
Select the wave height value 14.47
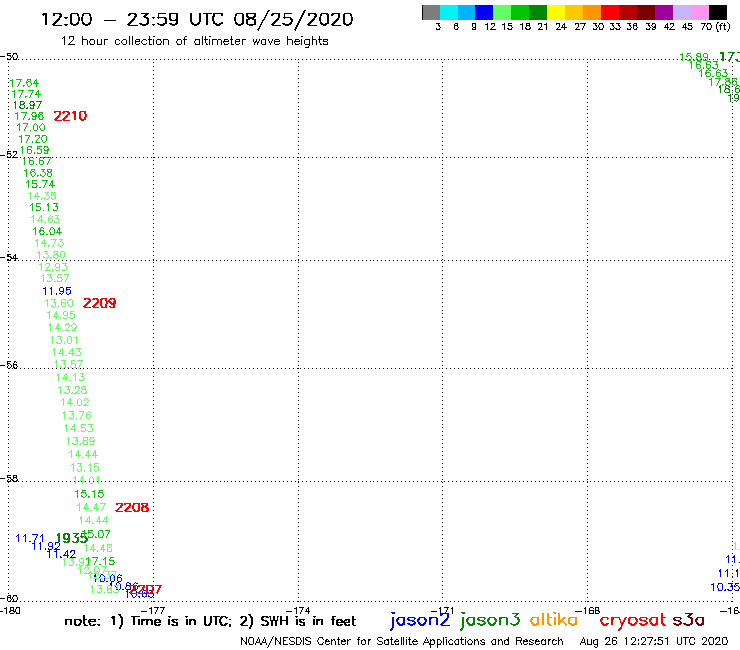[92, 507]
